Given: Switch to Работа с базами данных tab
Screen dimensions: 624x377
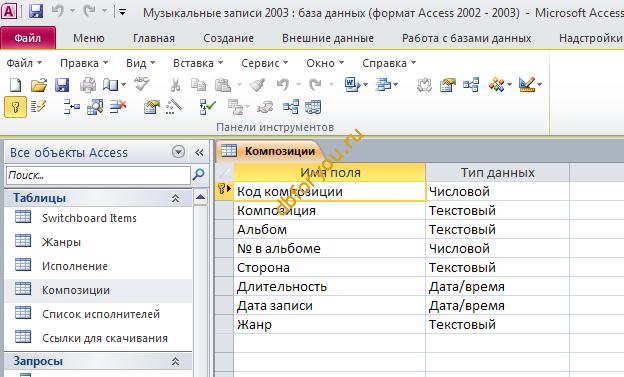Looking at the screenshot, I should click(x=466, y=38).
